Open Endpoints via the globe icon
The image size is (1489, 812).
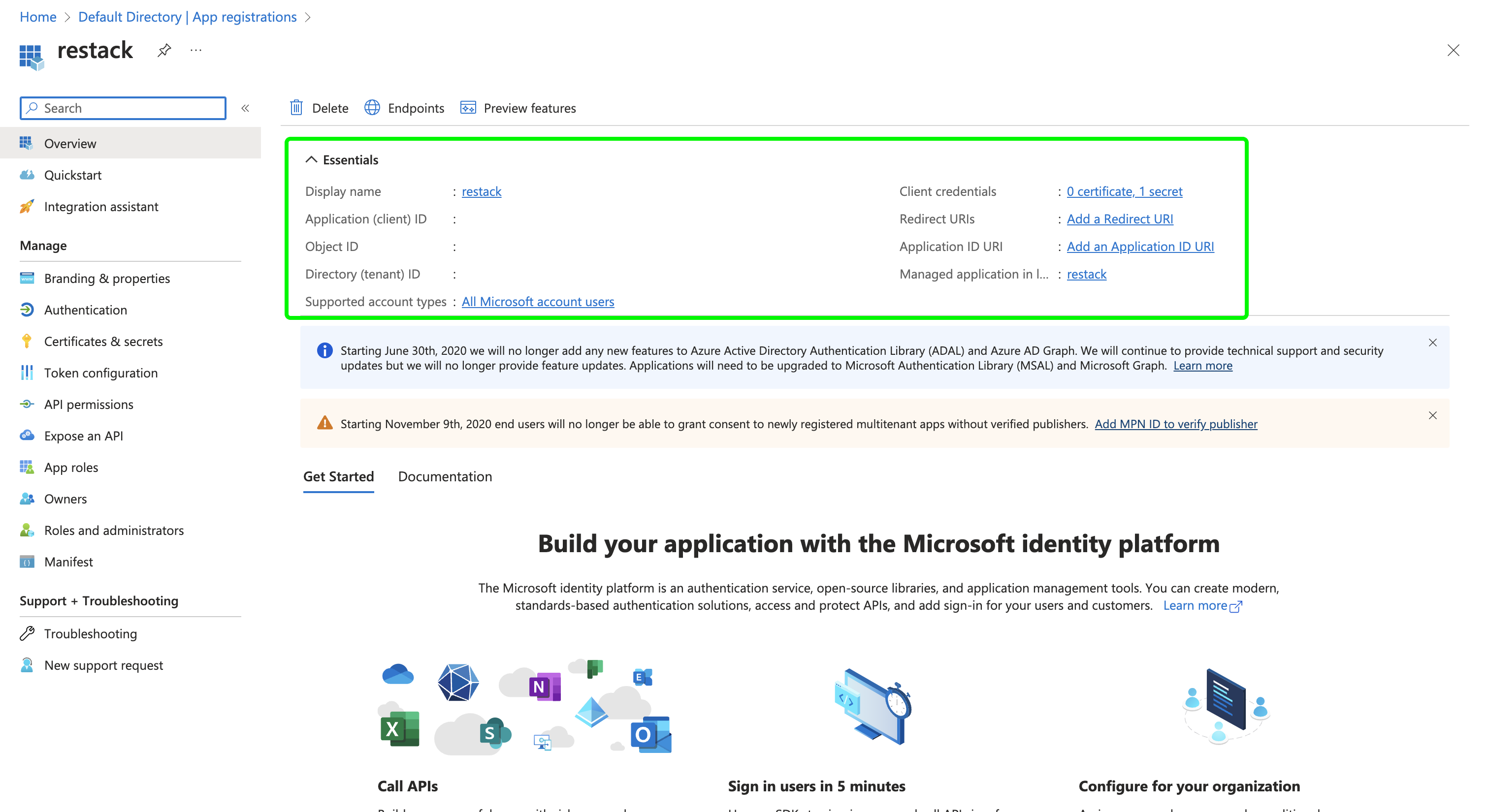[x=372, y=108]
